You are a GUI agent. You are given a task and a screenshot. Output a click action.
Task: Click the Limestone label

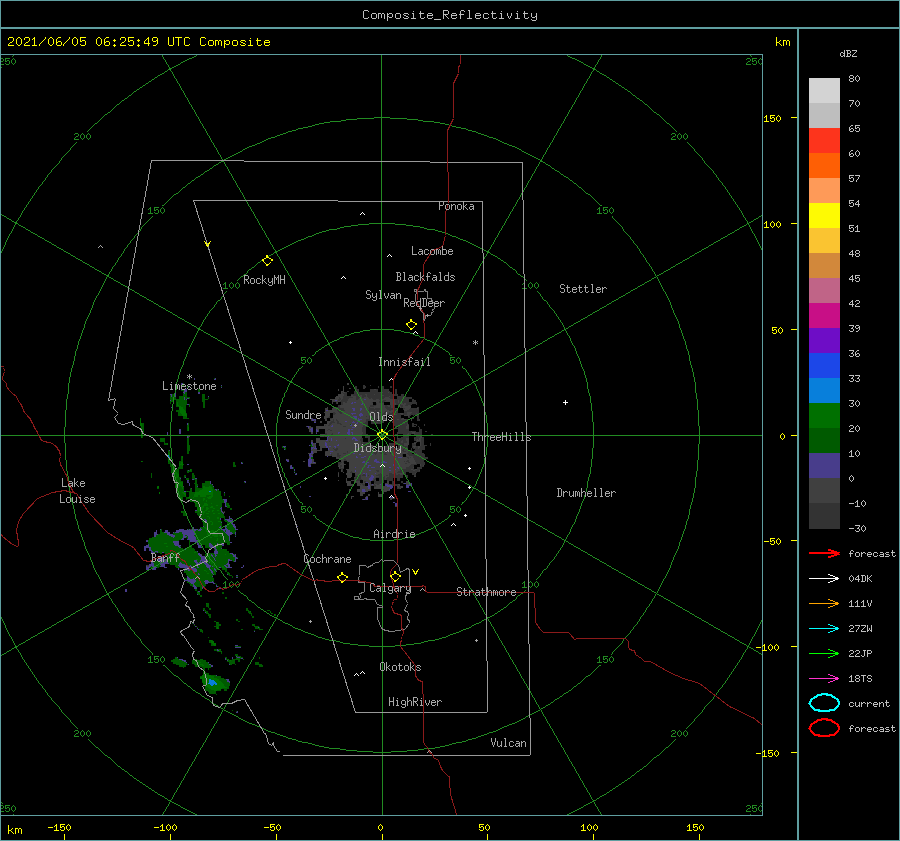pos(189,386)
